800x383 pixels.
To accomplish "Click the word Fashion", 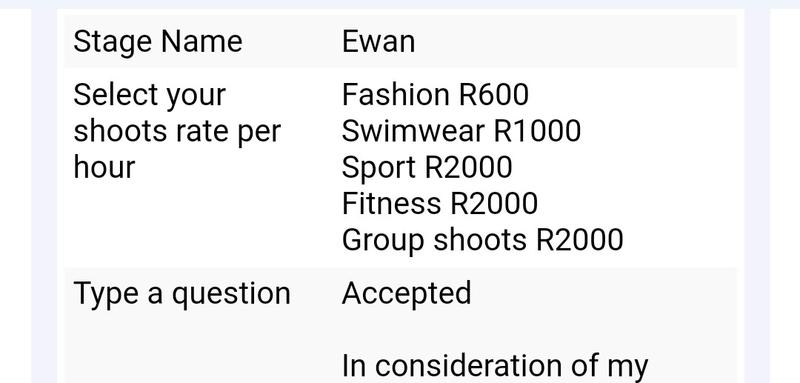I will pos(395,95).
